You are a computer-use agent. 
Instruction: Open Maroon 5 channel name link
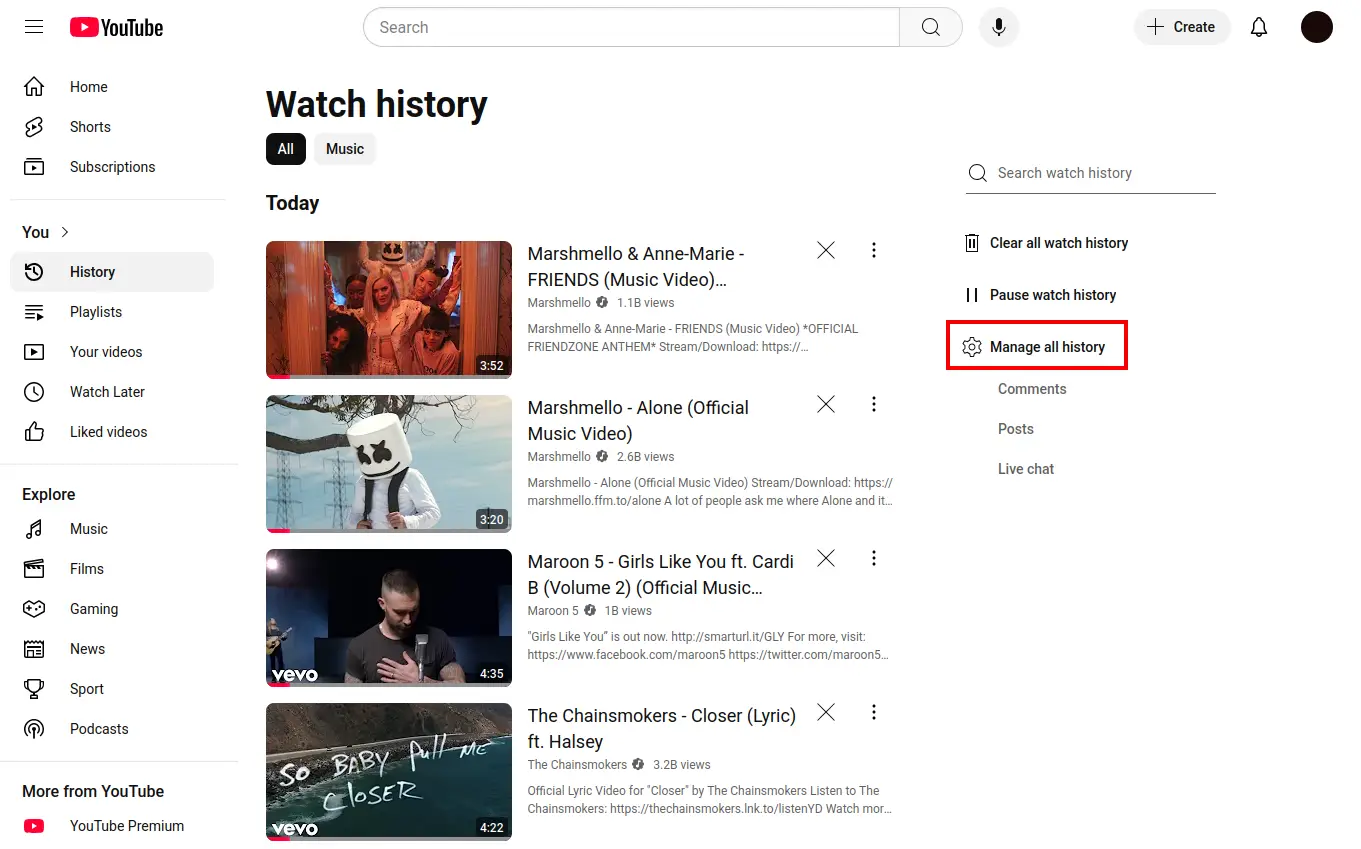(x=553, y=611)
